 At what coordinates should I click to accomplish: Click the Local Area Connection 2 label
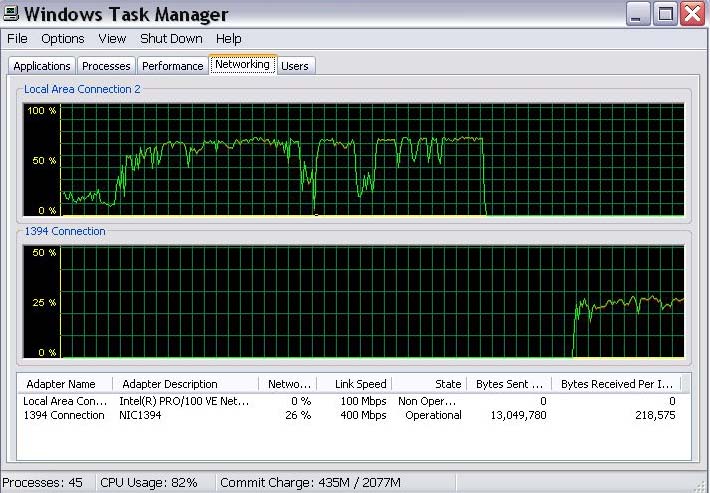tap(82, 89)
